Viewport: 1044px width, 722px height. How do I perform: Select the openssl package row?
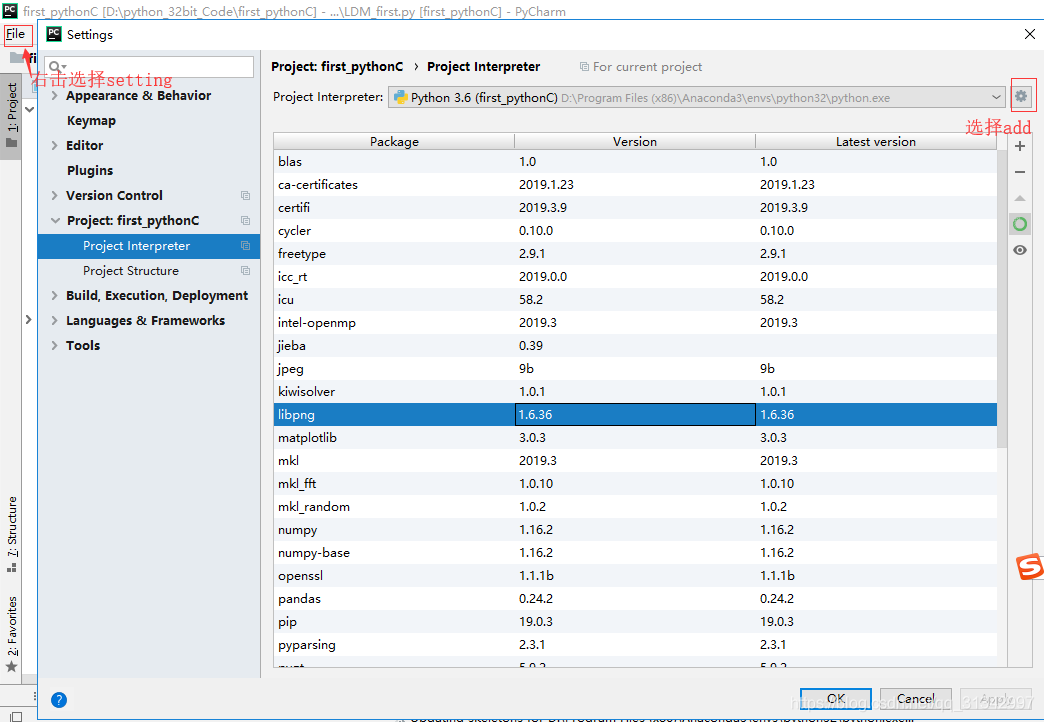[x=635, y=575]
